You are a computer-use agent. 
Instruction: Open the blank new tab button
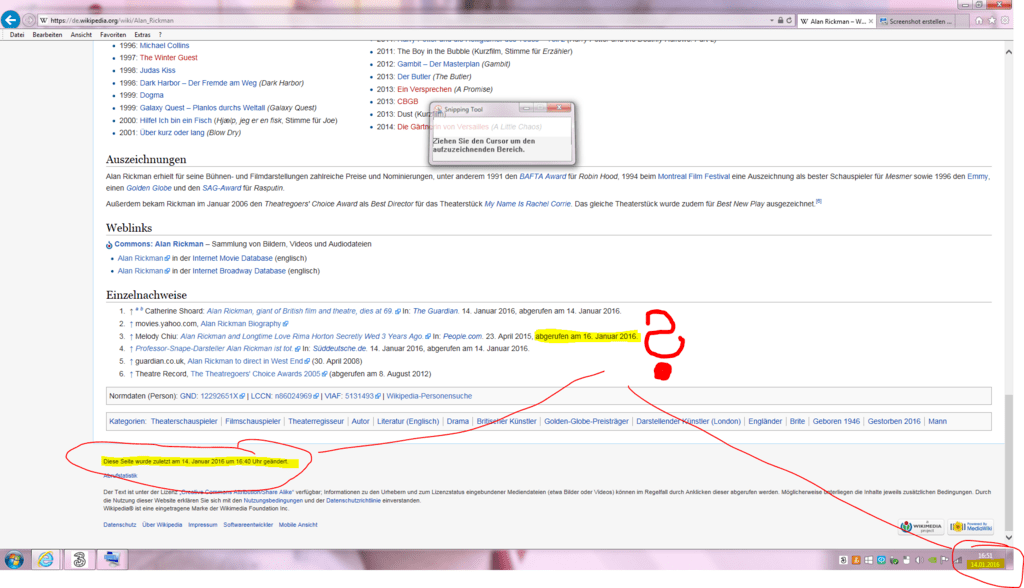[962, 21]
